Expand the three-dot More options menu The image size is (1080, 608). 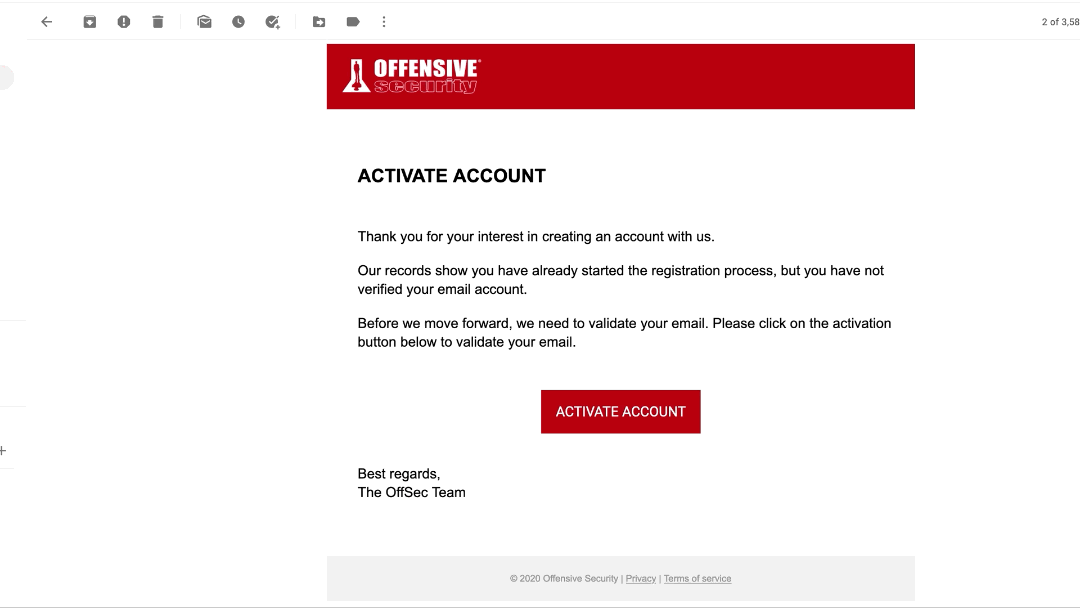(384, 22)
